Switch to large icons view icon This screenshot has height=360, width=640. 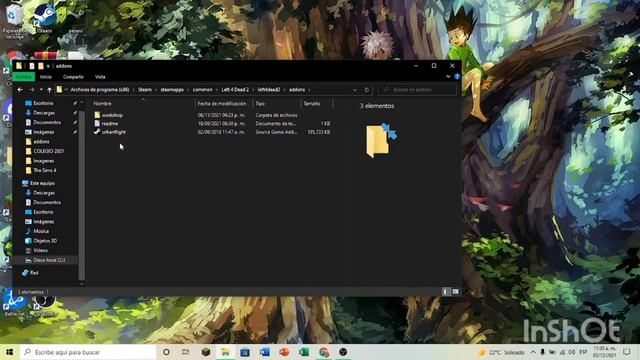pyautogui.click(x=455, y=291)
